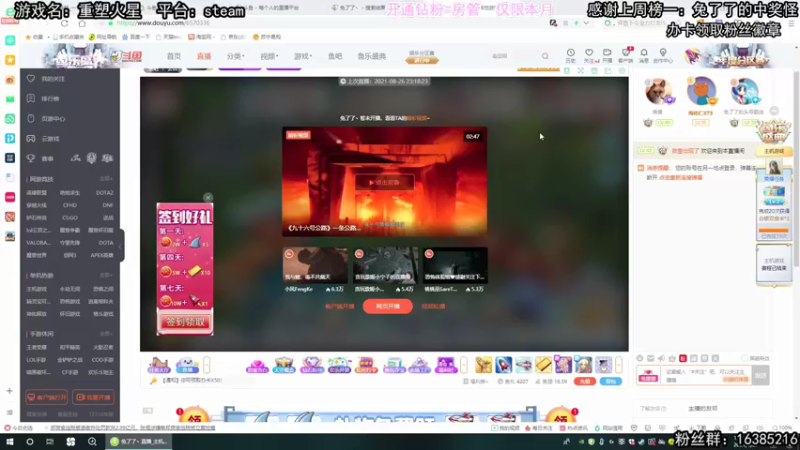The width and height of the screenshot is (800, 450).
Task: Click the orange web-streaming button under recommendations
Action: [388, 306]
